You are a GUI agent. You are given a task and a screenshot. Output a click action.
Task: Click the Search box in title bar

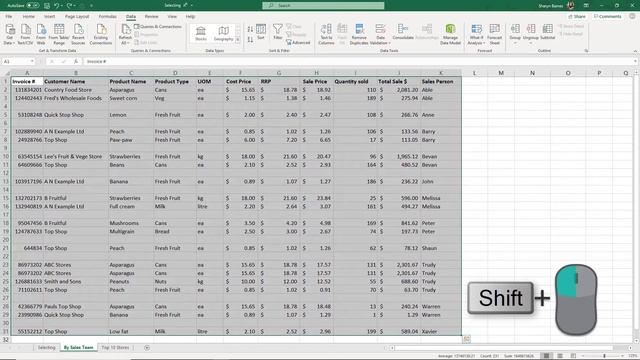(323, 5)
